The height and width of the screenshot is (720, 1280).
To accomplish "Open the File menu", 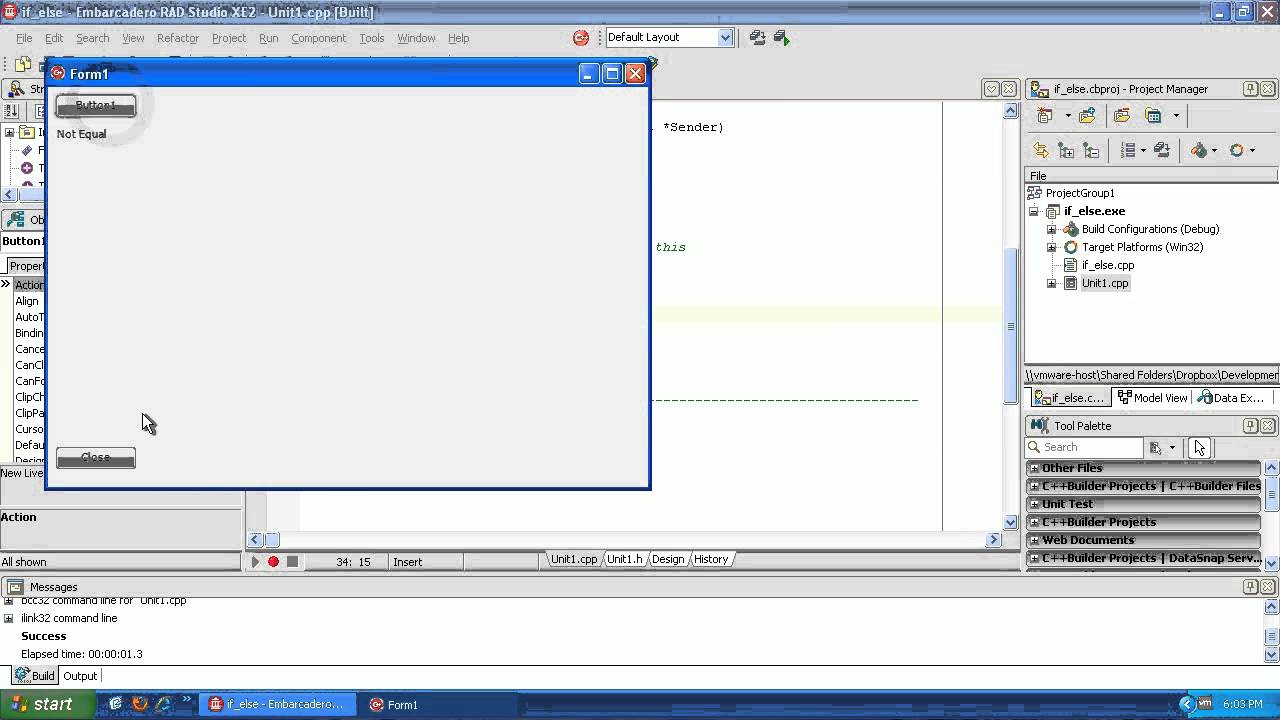I will 24,38.
